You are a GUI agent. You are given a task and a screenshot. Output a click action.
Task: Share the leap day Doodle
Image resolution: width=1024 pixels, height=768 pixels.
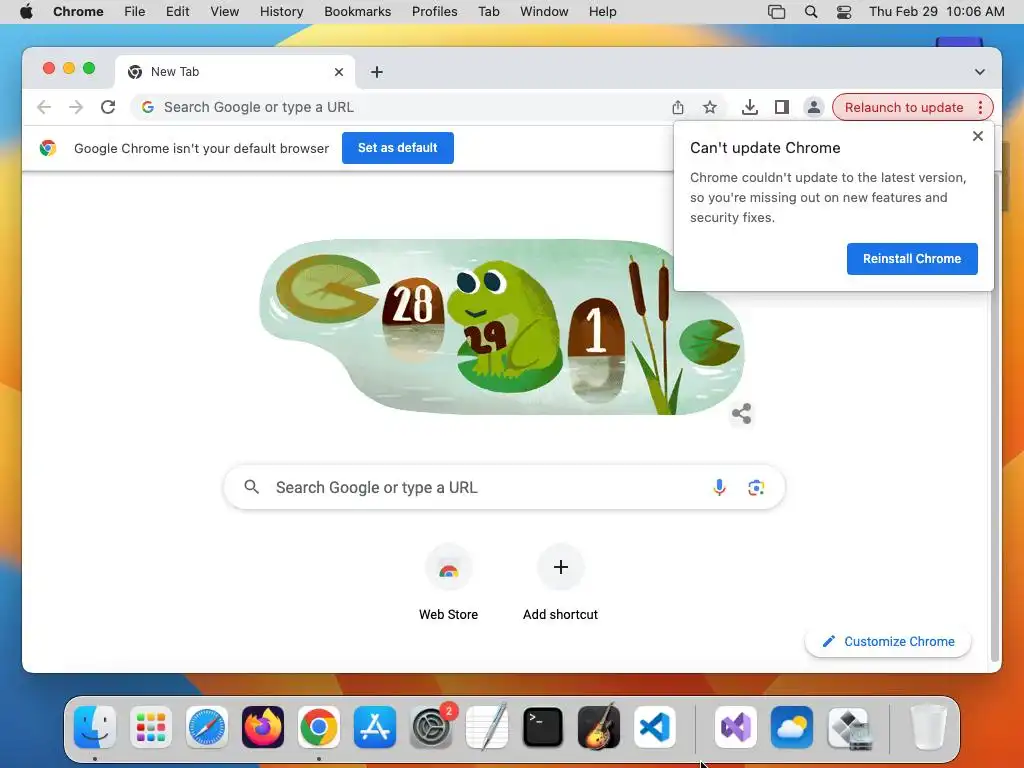(x=741, y=413)
